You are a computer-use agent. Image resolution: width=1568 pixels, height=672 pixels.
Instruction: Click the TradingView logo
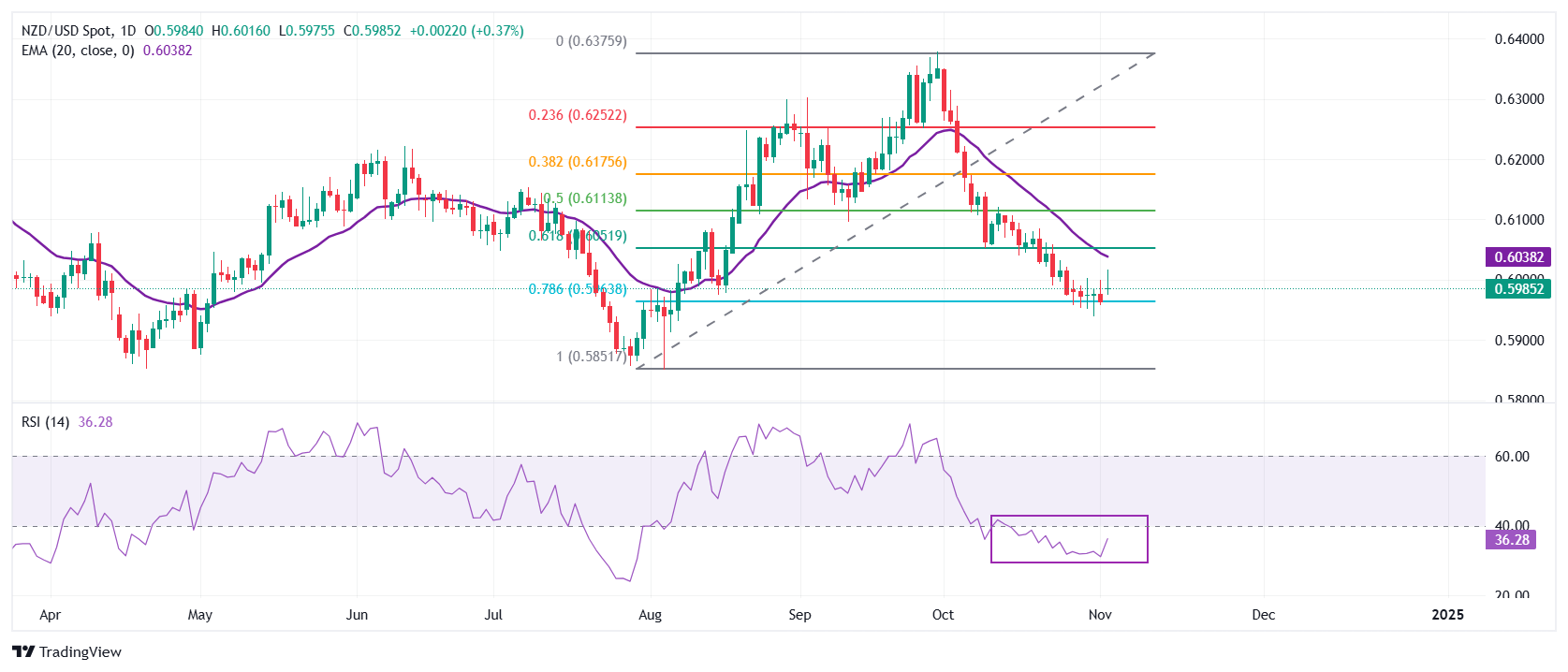[67, 651]
